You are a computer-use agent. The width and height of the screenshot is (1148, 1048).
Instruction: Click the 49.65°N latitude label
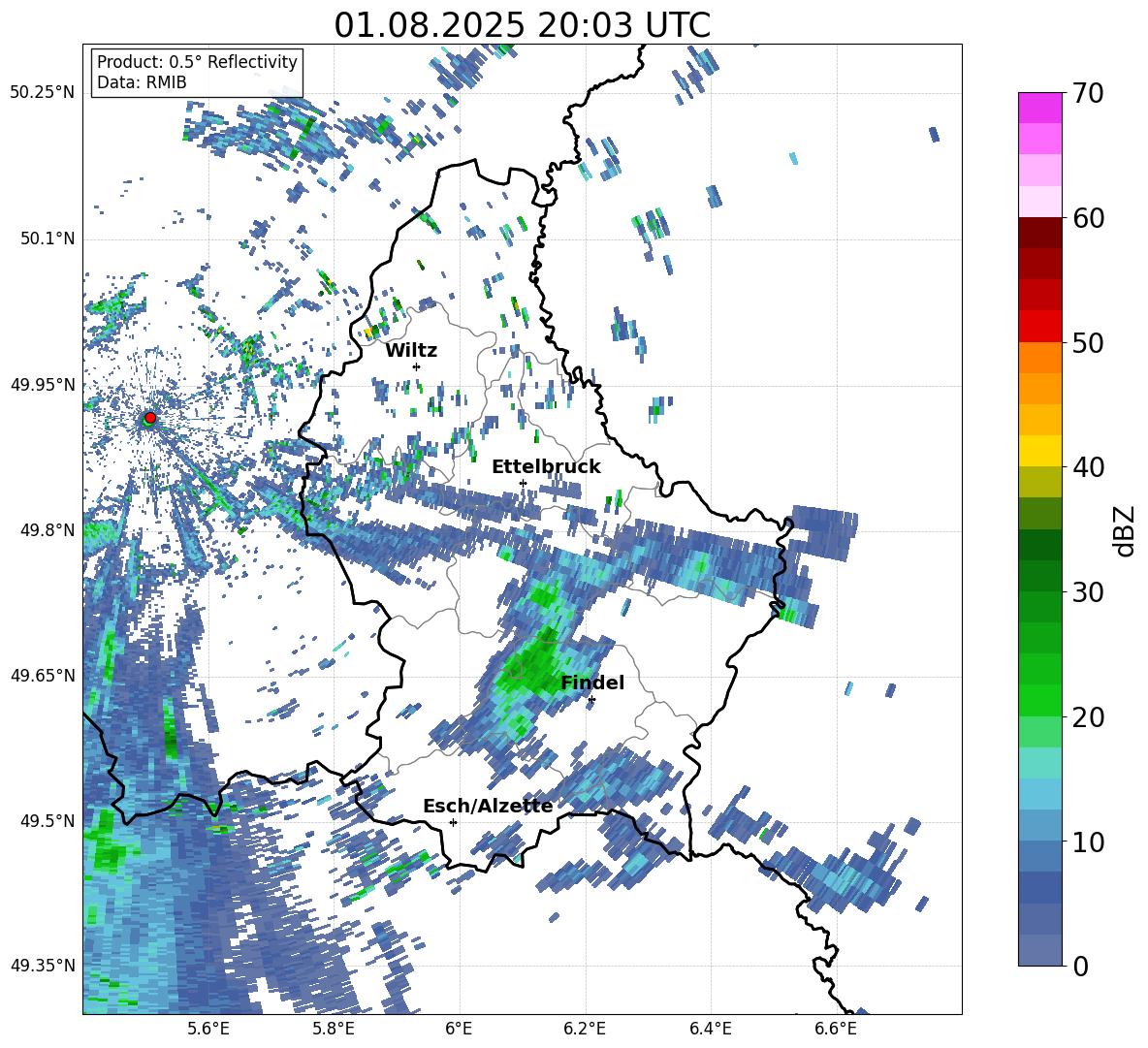click(43, 676)
